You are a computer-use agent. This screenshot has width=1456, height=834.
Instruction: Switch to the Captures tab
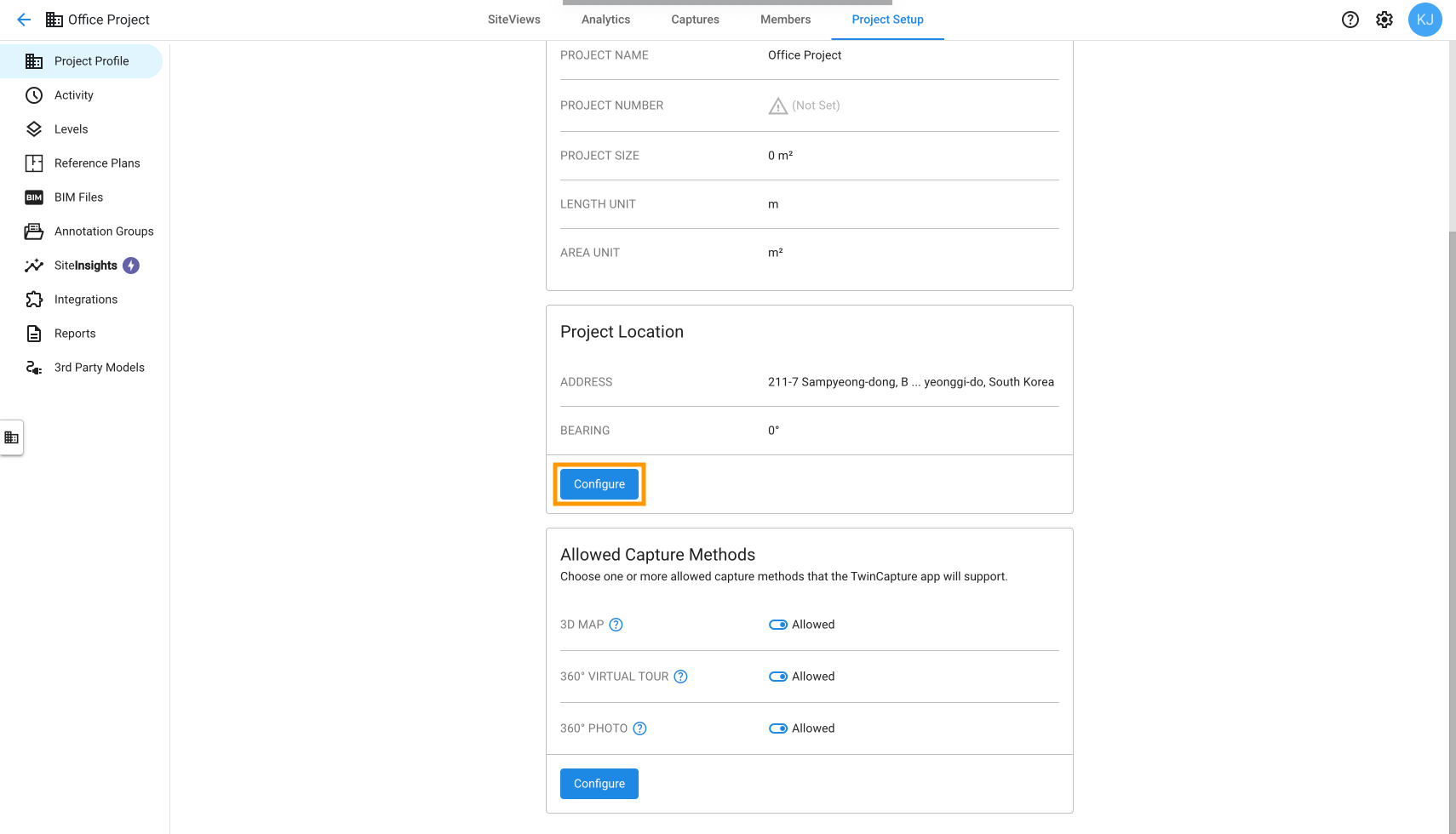(694, 19)
